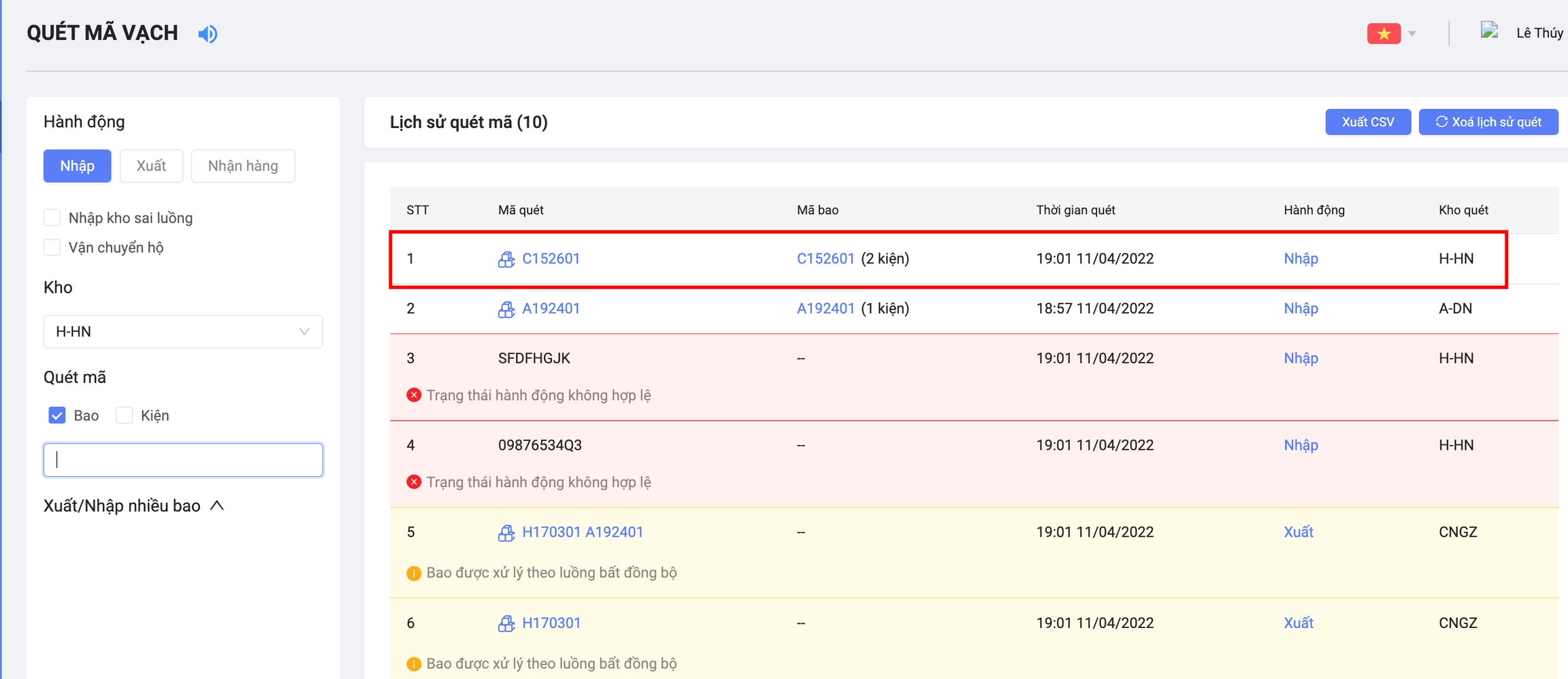Open the Kho H-HN dropdown
Image resolution: width=1568 pixels, height=679 pixels.
click(x=183, y=331)
